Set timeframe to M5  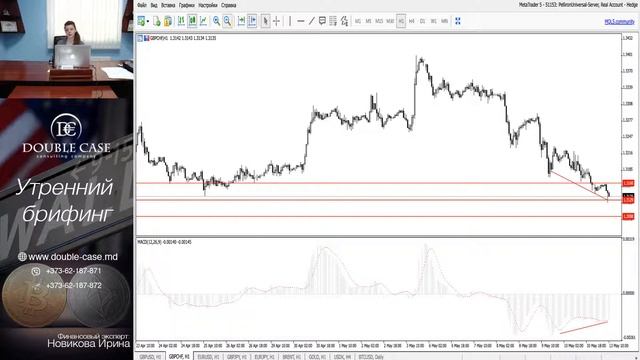coord(369,21)
